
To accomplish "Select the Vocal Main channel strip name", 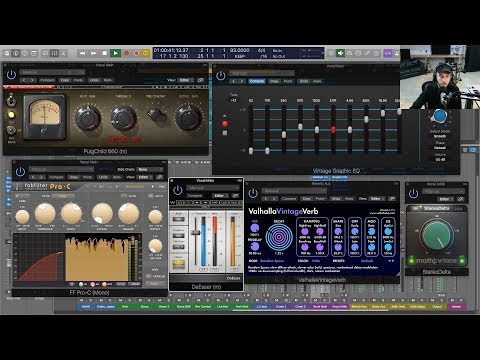I will pos(320,306).
